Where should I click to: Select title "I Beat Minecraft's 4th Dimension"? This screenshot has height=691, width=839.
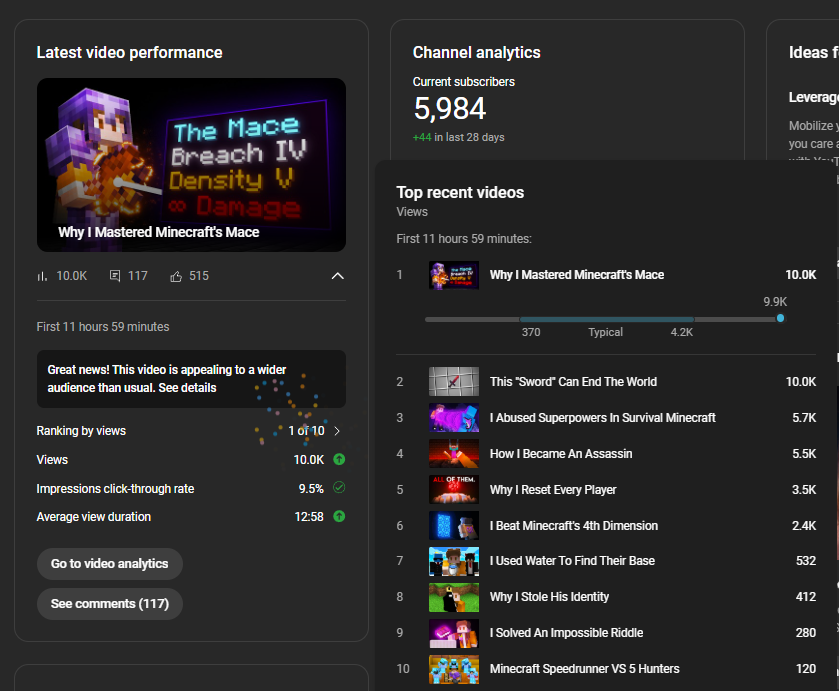[x=574, y=526]
